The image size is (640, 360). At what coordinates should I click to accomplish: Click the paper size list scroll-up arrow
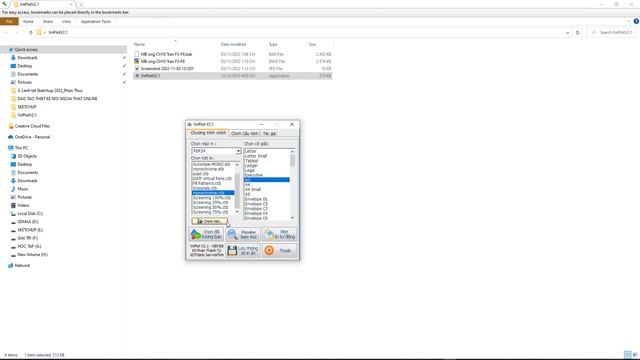[292, 151]
